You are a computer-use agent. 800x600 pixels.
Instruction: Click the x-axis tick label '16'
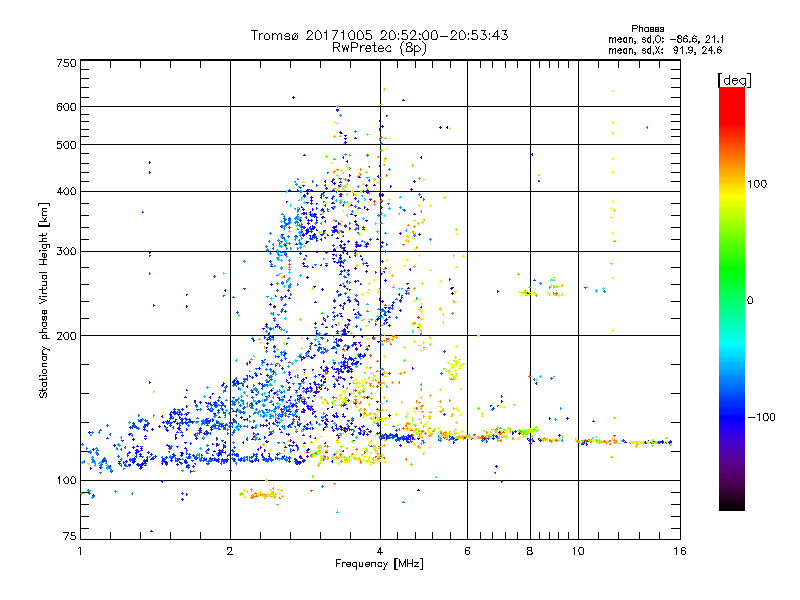(680, 551)
